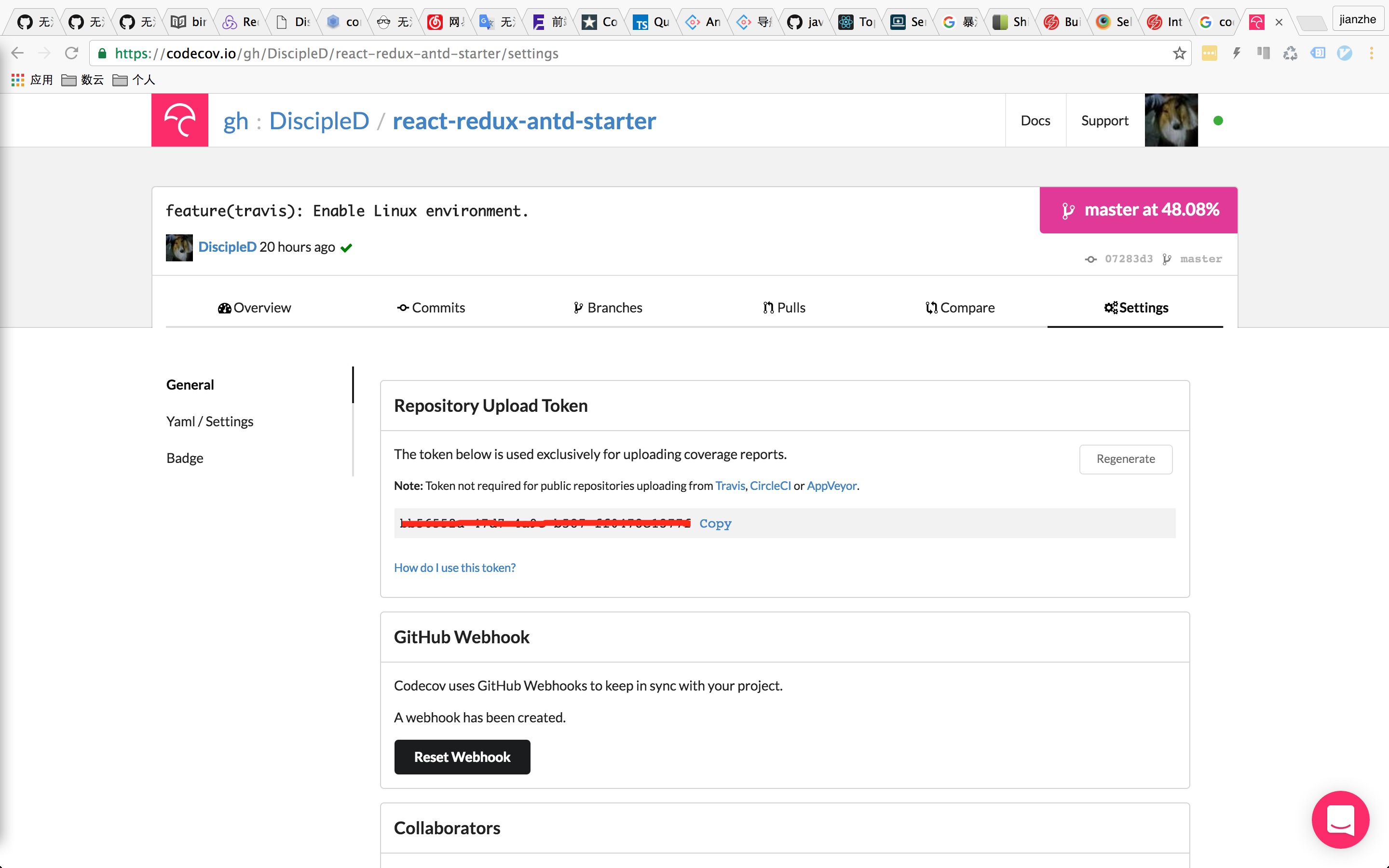1389x868 pixels.
Task: Click the Repository Upload Token heading
Action: tap(491, 406)
